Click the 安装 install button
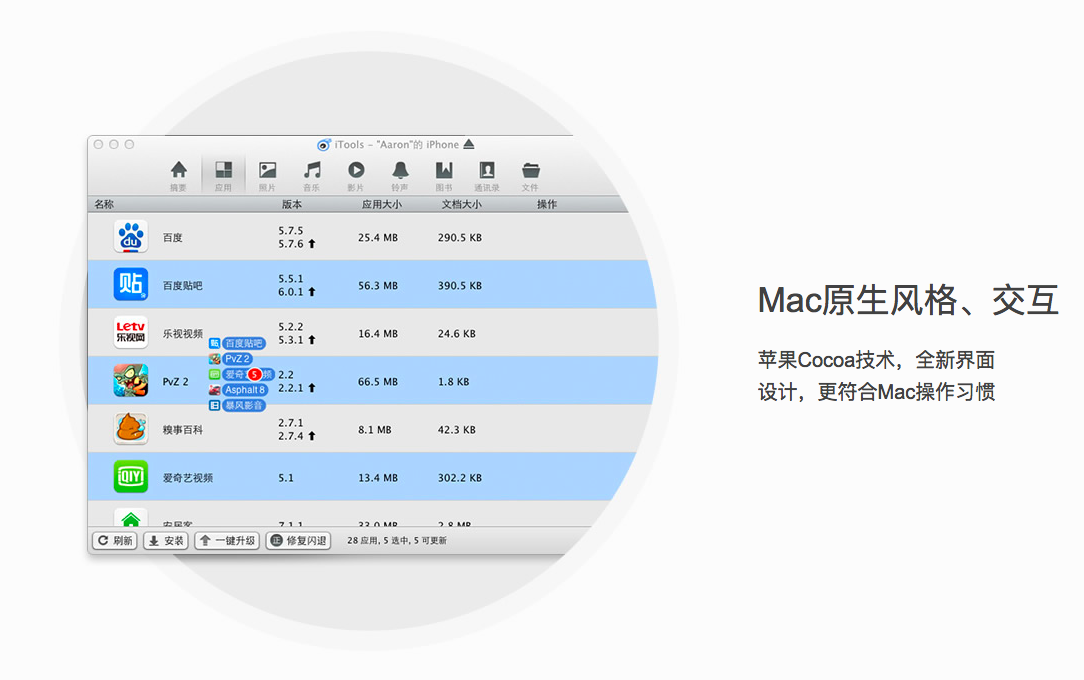The height and width of the screenshot is (680, 1084). (x=166, y=540)
